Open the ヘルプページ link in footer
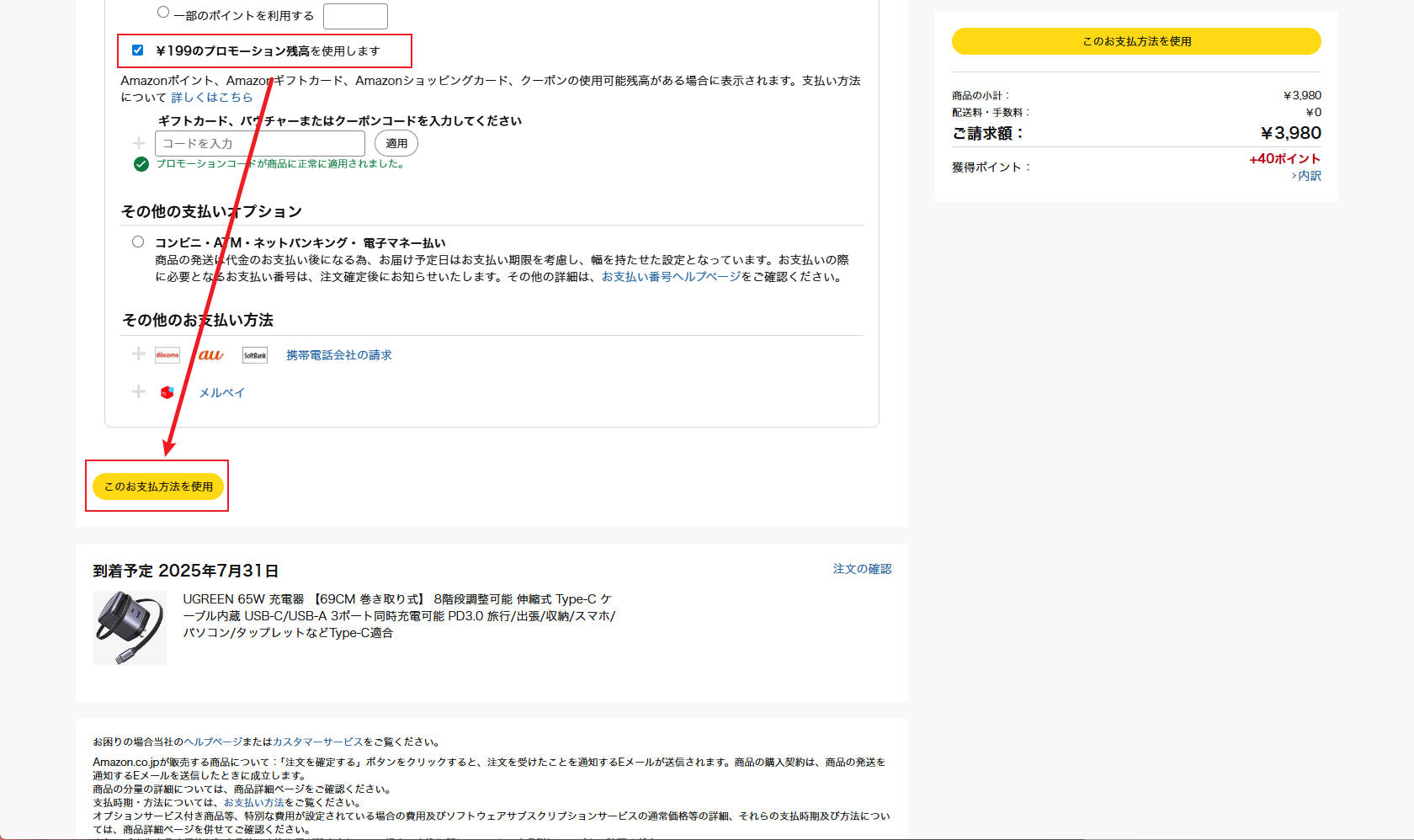This screenshot has width=1414, height=840. [212, 742]
